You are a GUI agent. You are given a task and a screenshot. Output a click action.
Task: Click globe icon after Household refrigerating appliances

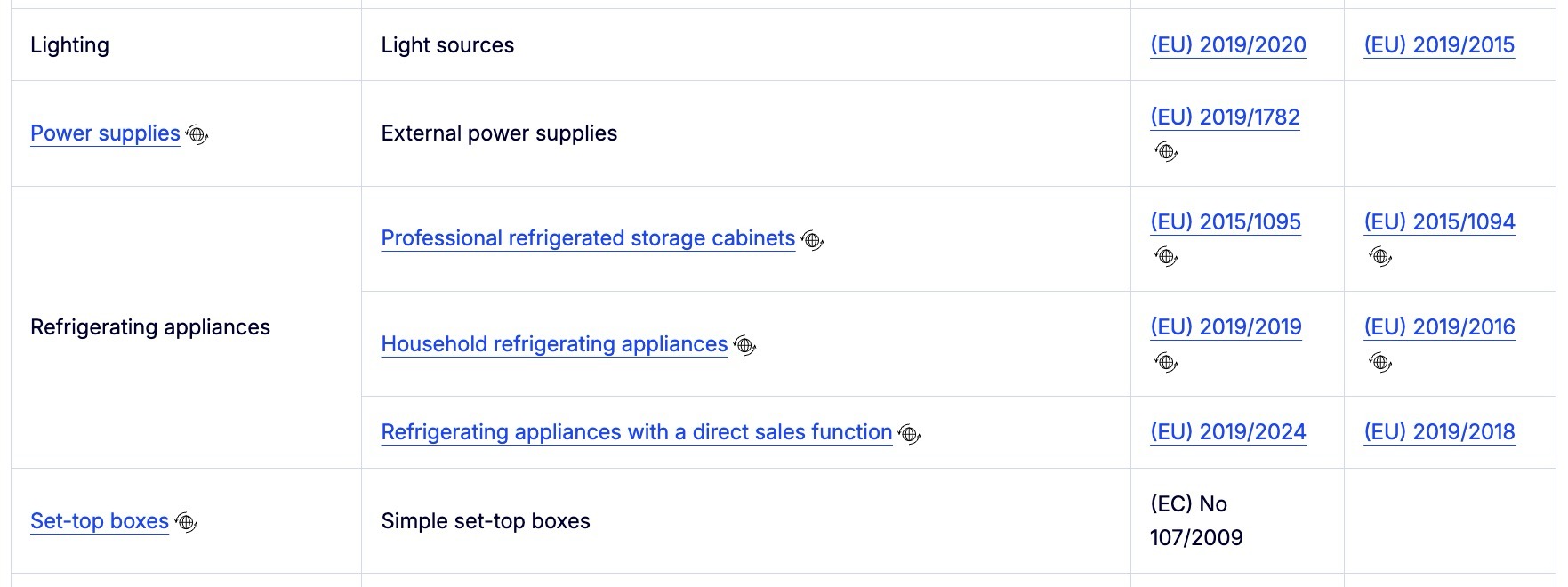click(x=744, y=346)
